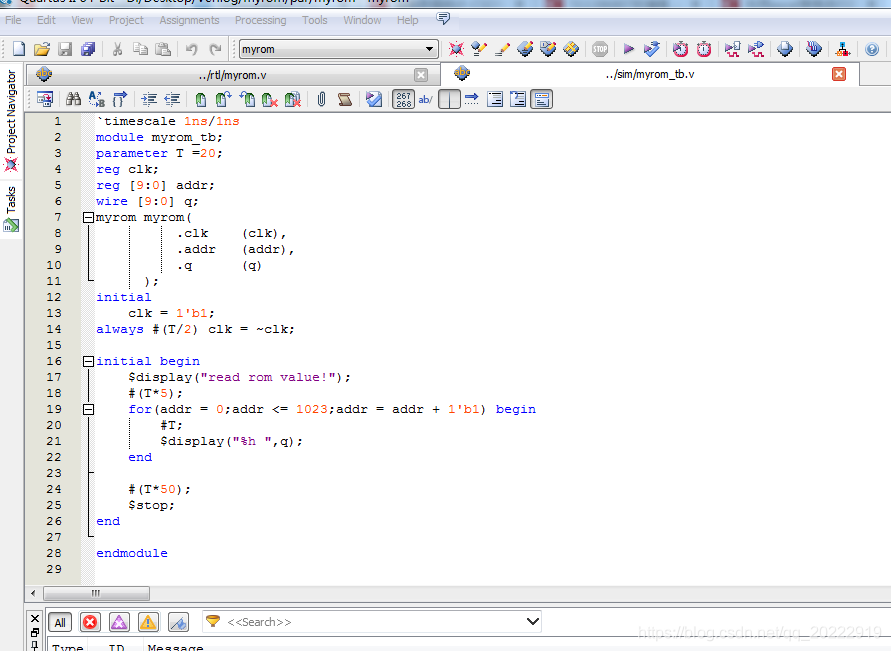Open Find and Replace icon
This screenshot has width=891, height=651.
point(96,98)
